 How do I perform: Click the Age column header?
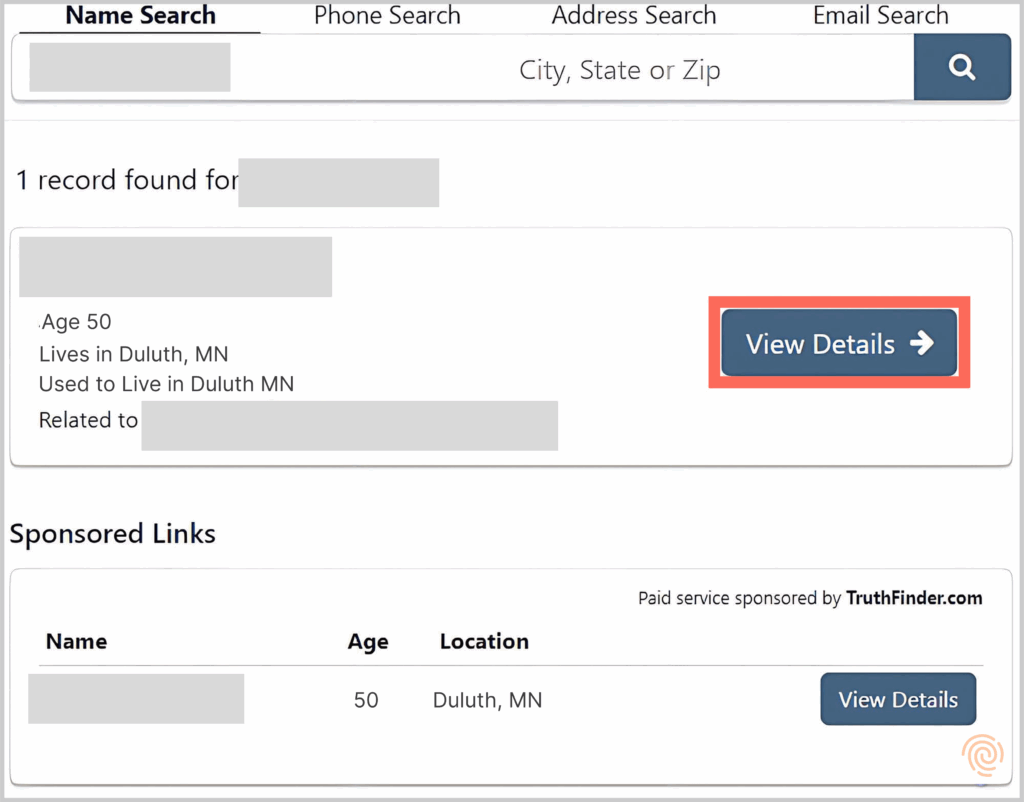pyautogui.click(x=368, y=642)
